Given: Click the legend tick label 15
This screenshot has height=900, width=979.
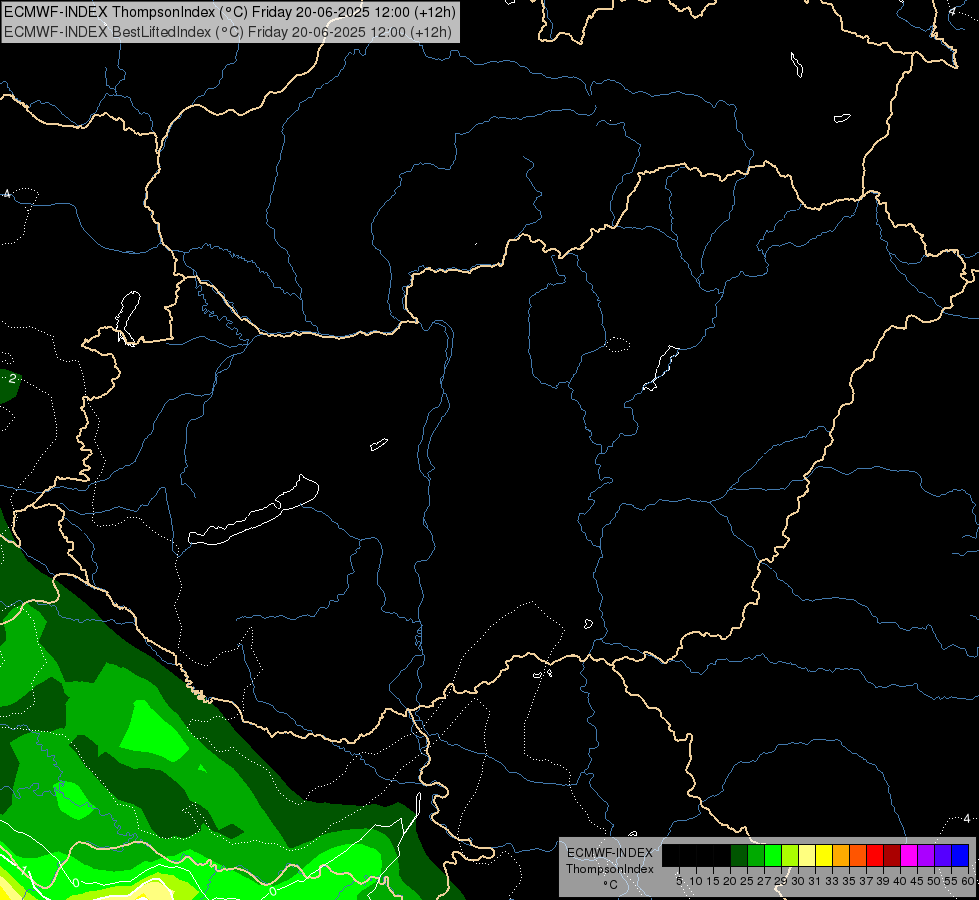Looking at the screenshot, I should tap(713, 881).
